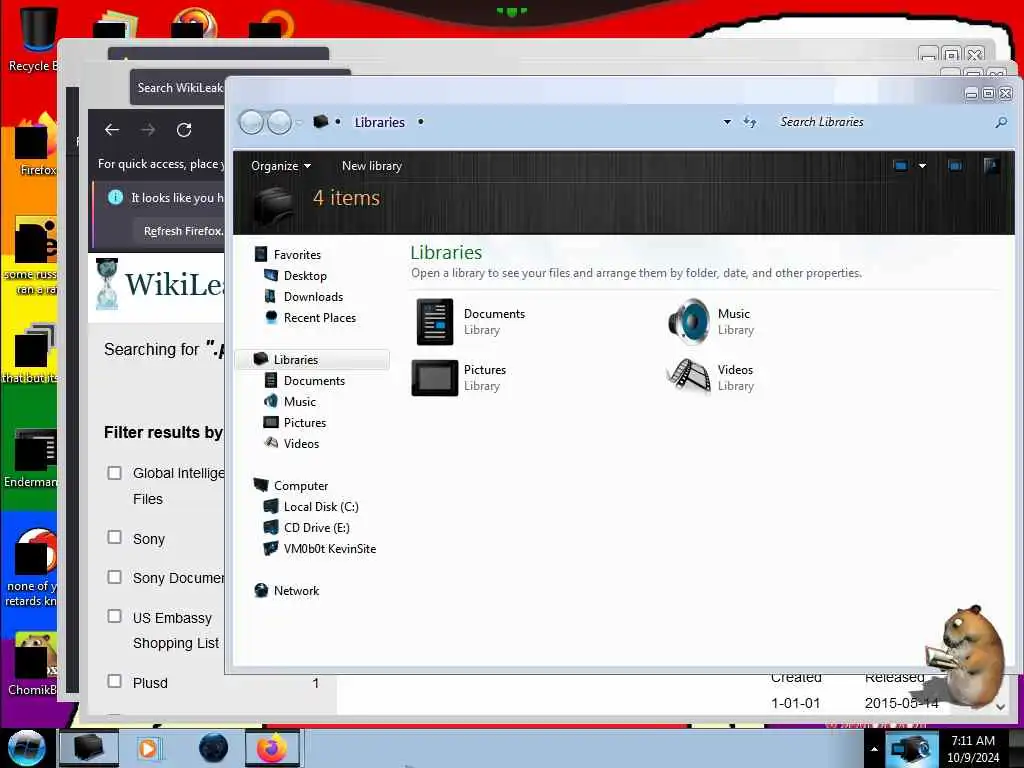Tick the Plusd filter checkbox

tap(114, 681)
